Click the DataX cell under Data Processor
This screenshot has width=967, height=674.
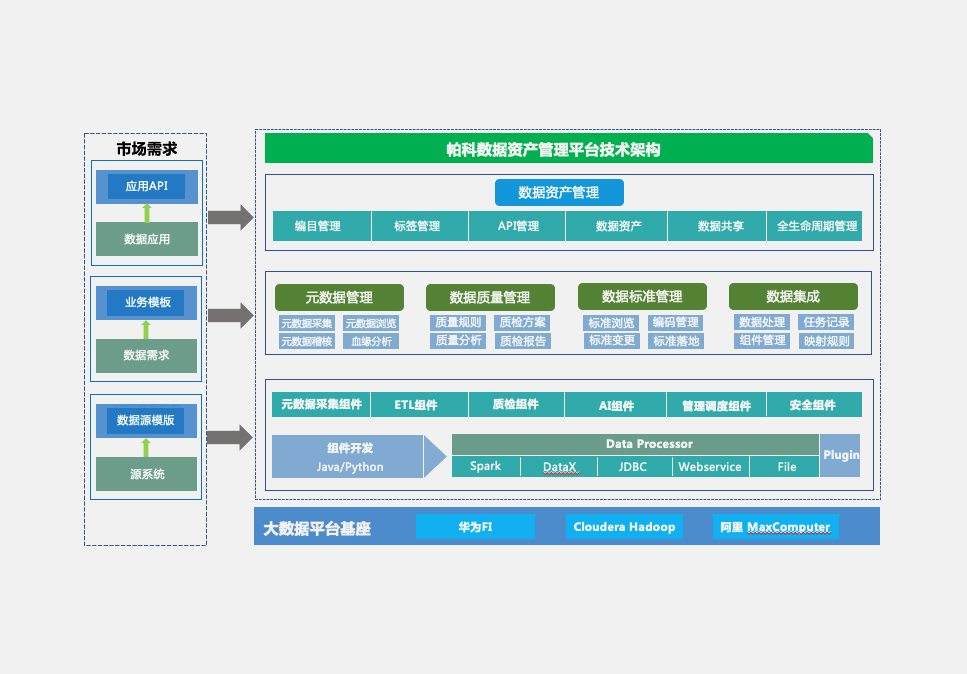pos(560,467)
